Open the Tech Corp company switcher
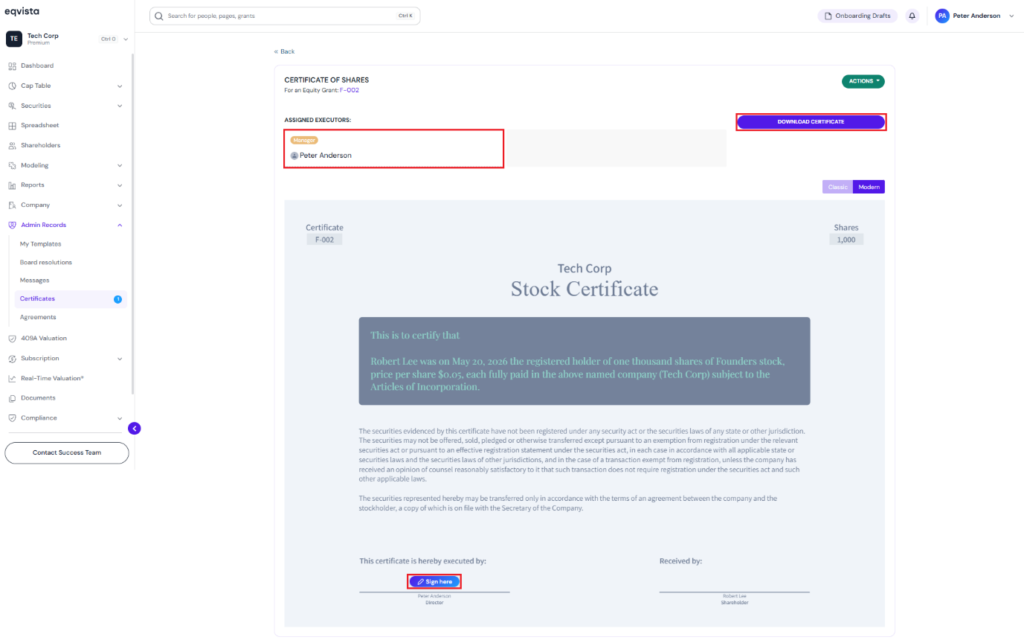This screenshot has width=1024, height=640. 67,39
